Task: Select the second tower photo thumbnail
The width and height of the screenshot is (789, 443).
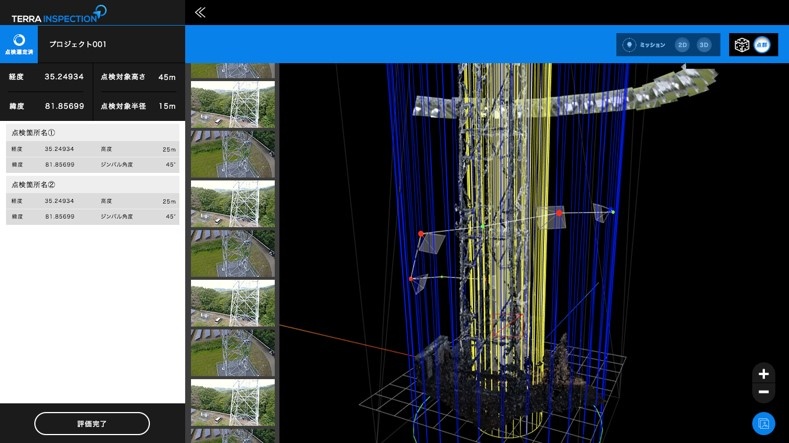Action: coord(232,104)
